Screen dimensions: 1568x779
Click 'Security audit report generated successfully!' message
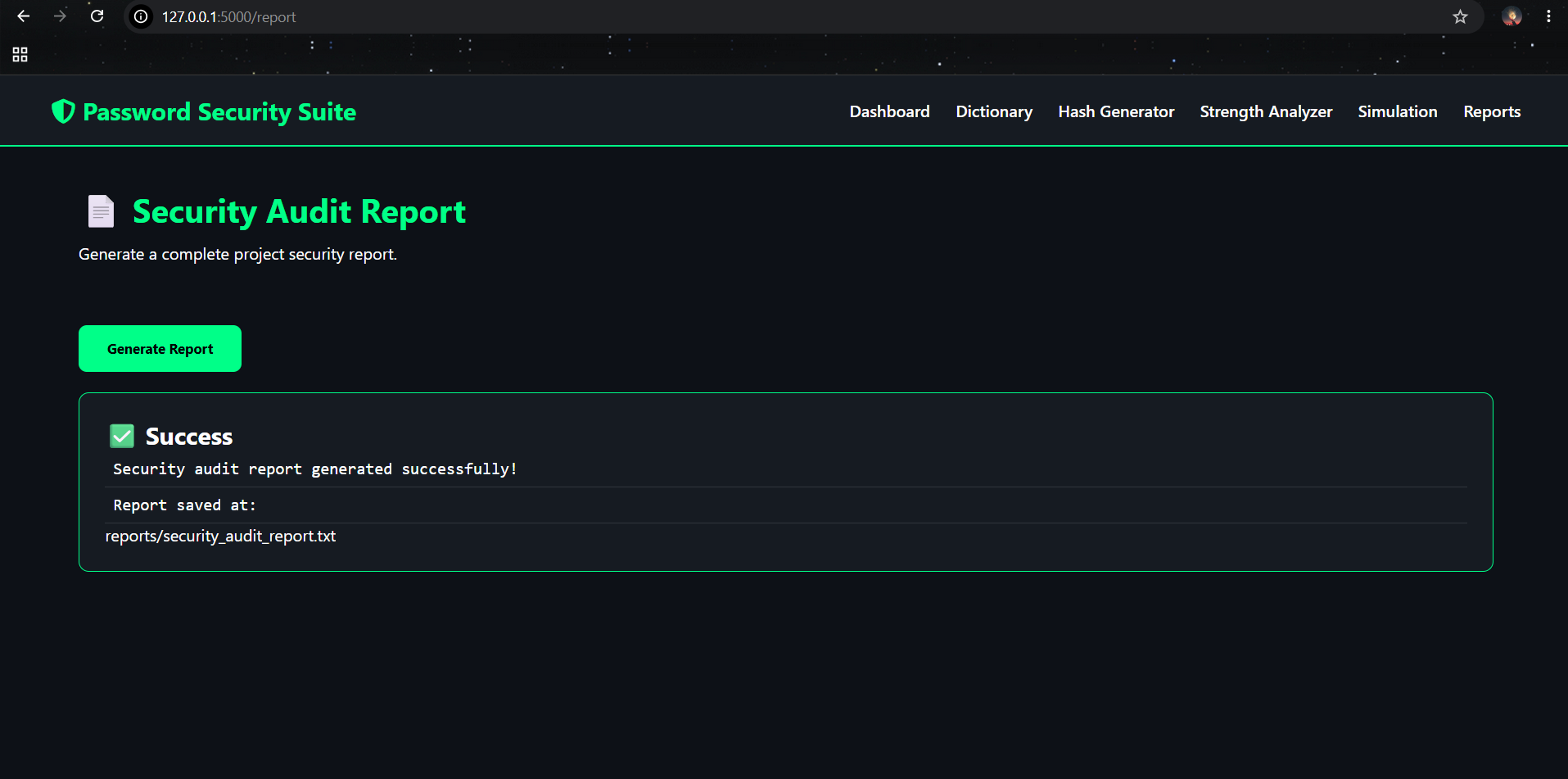[x=315, y=469]
